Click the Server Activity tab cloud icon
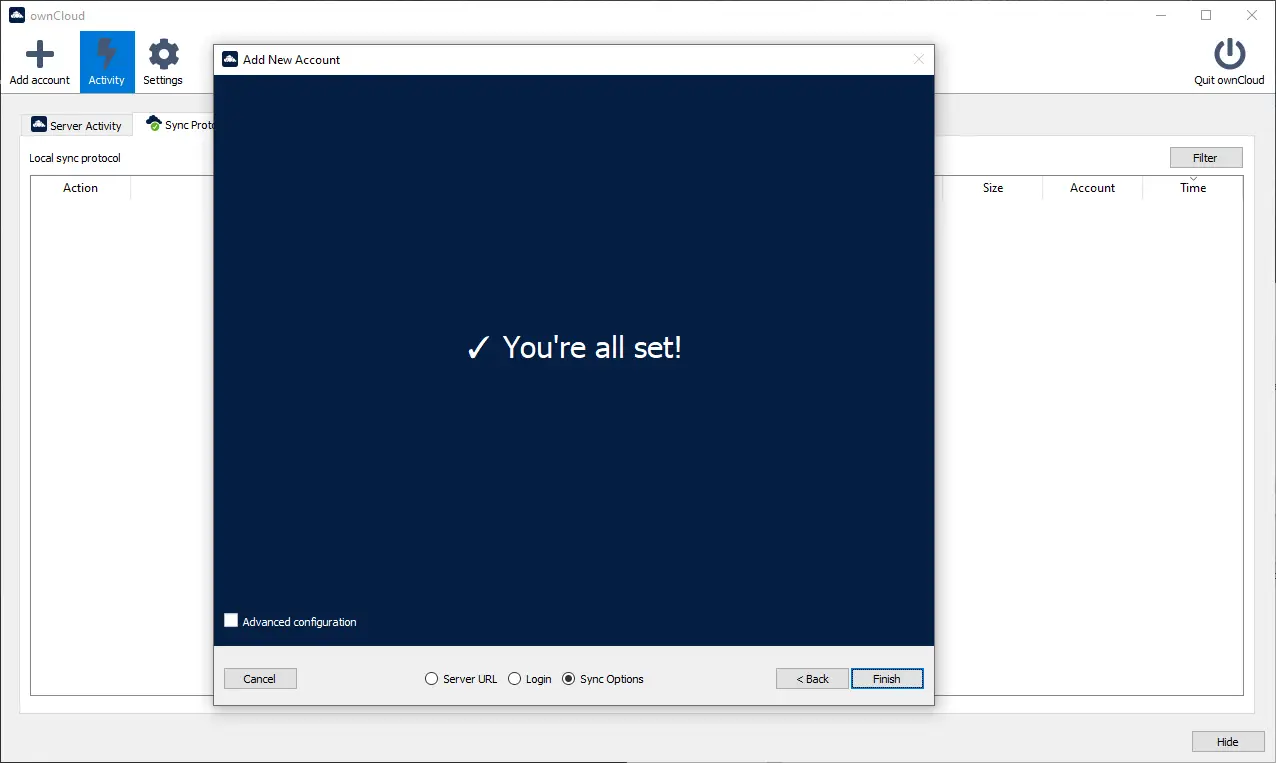Viewport: 1276px width, 763px height. [39, 125]
